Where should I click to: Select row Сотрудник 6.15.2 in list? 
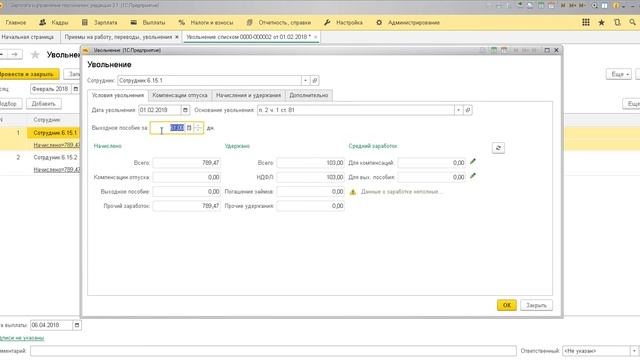pos(55,157)
